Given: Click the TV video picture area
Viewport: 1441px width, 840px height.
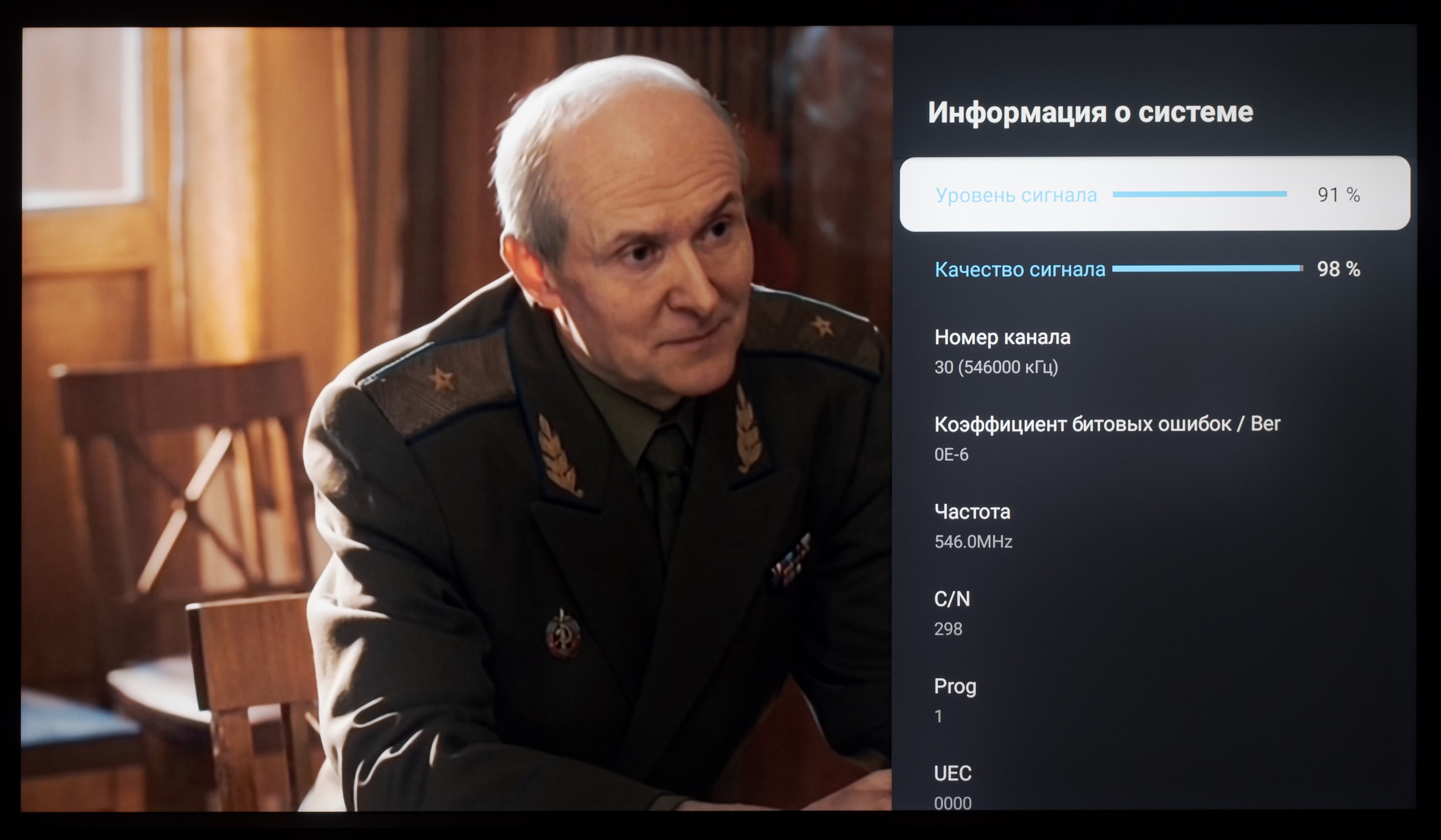Looking at the screenshot, I should (457, 419).
